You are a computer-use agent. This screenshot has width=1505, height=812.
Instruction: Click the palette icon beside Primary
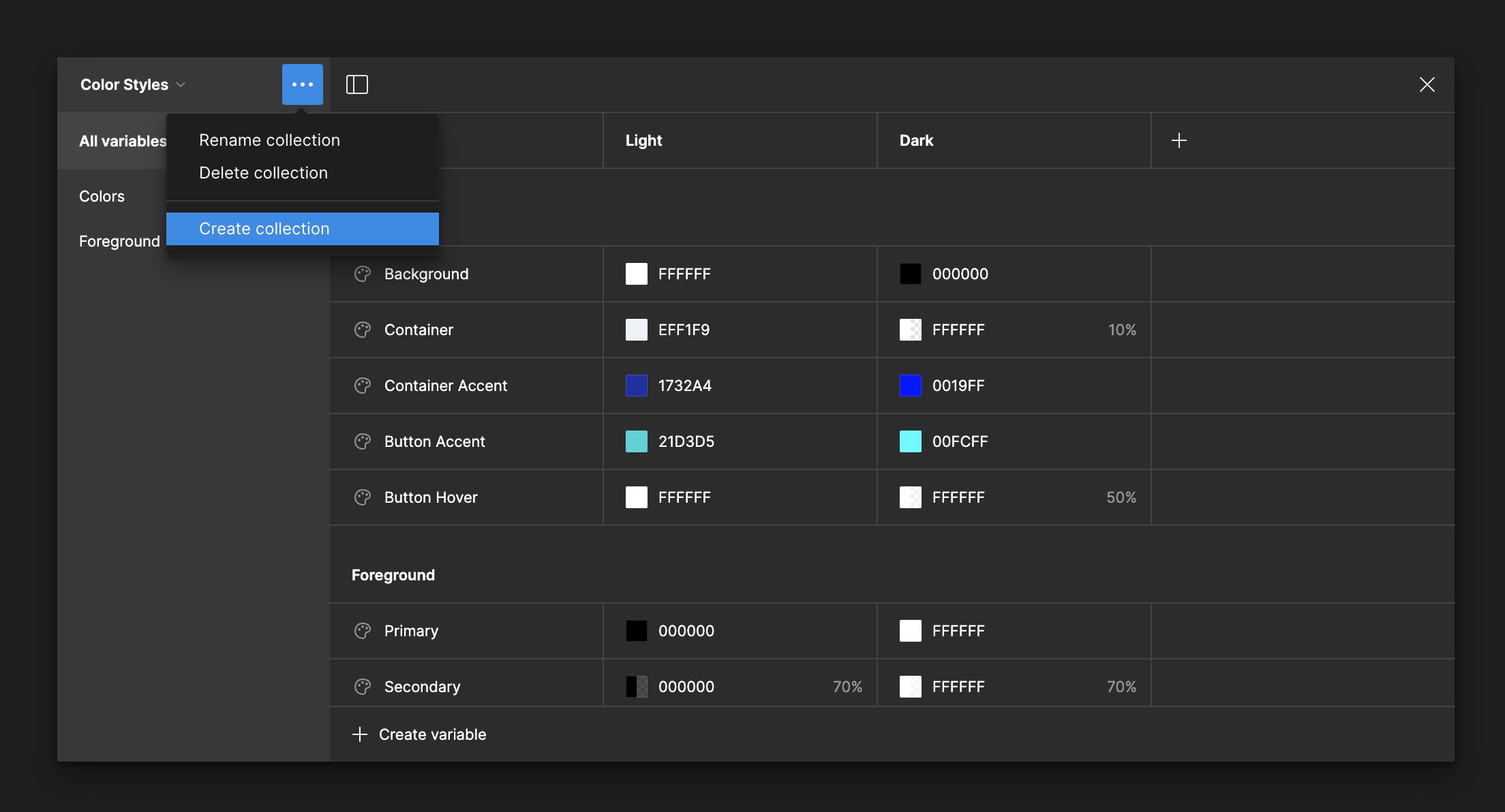(x=363, y=631)
